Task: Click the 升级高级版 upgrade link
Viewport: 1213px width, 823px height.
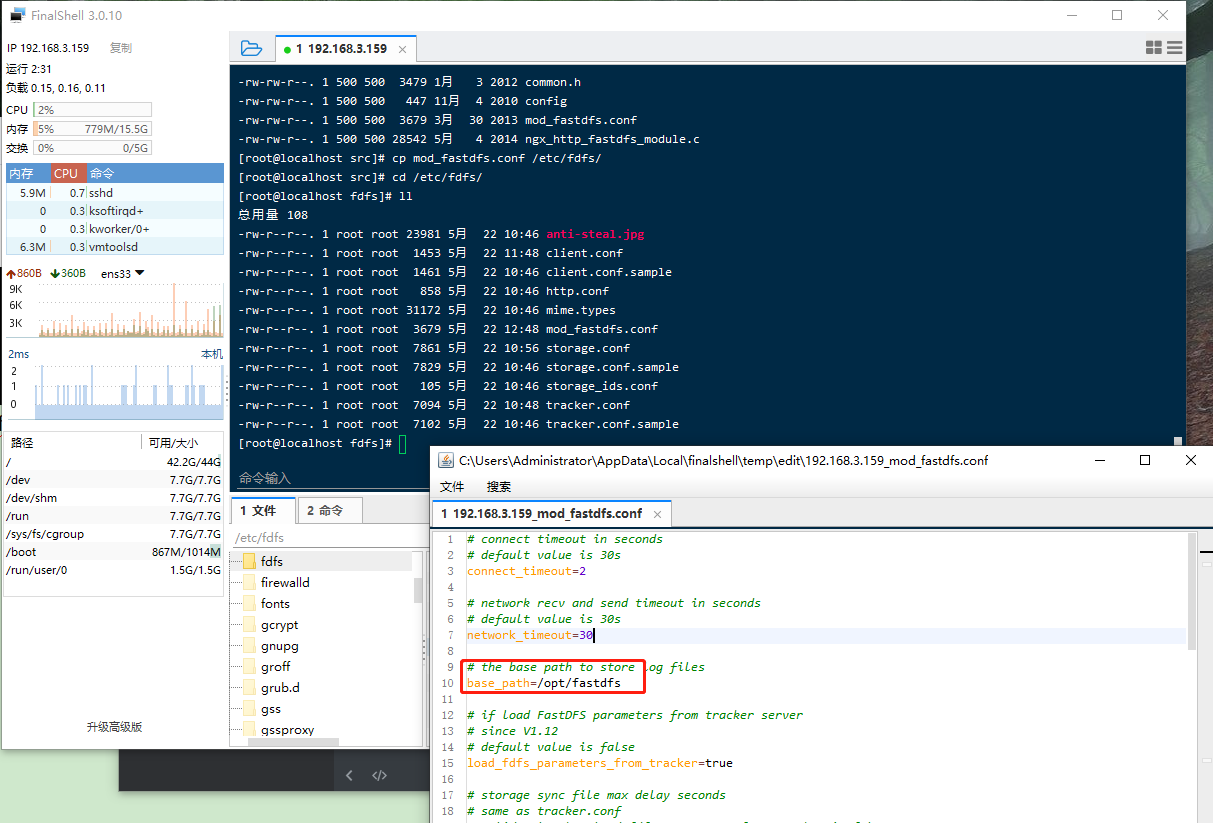Action: (x=114, y=727)
